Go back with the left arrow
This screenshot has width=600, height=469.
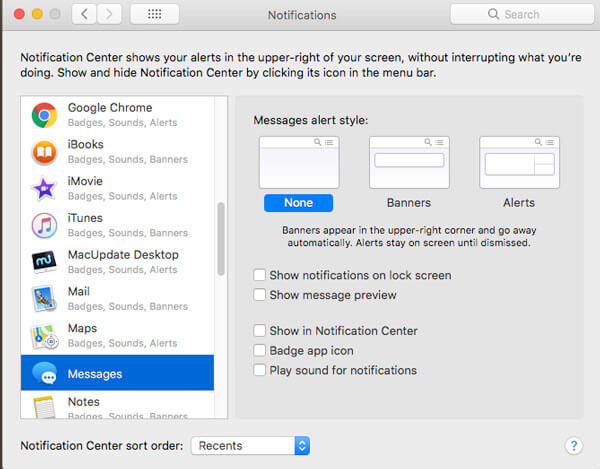tap(84, 15)
